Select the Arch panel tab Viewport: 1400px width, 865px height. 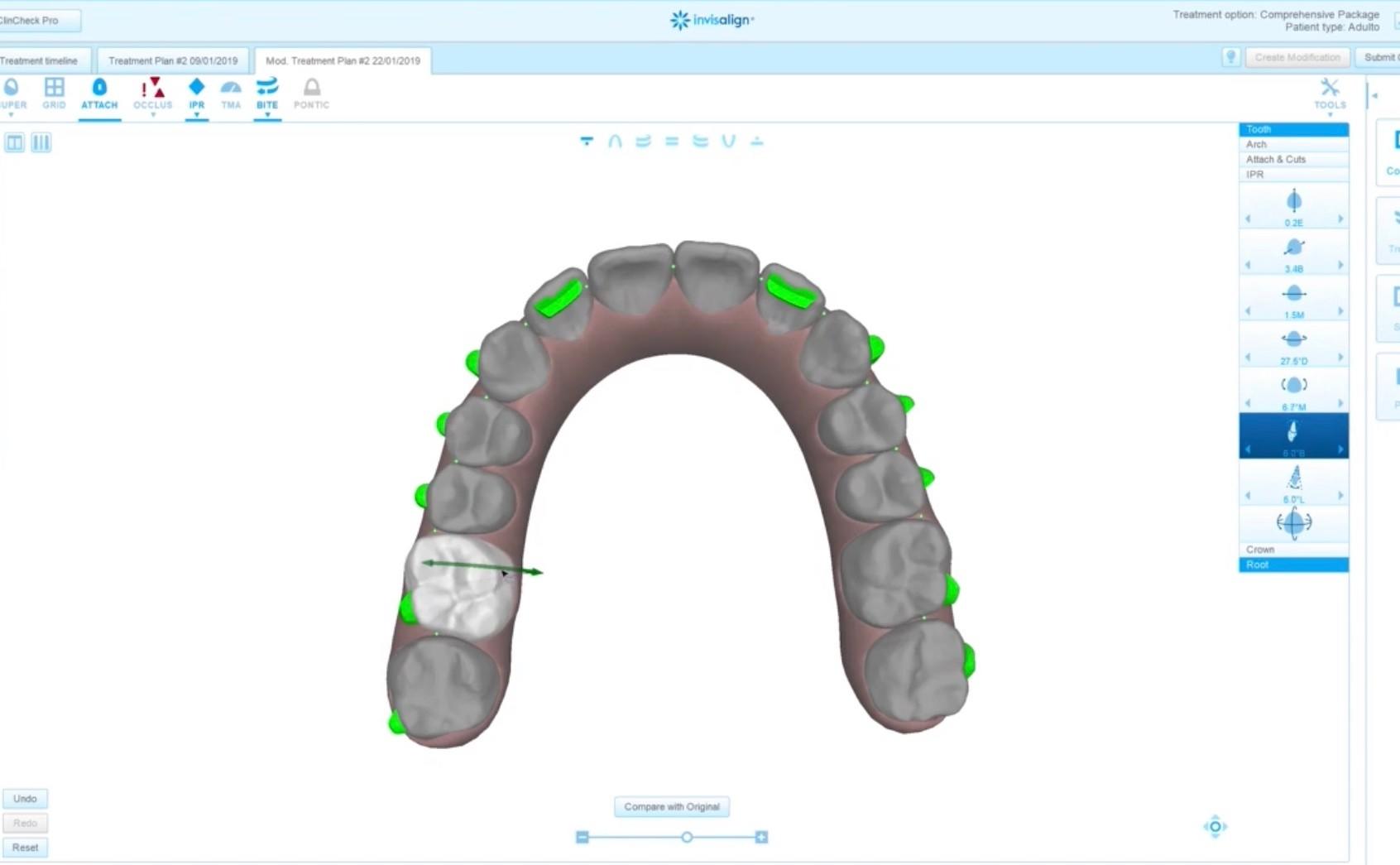tap(1293, 144)
